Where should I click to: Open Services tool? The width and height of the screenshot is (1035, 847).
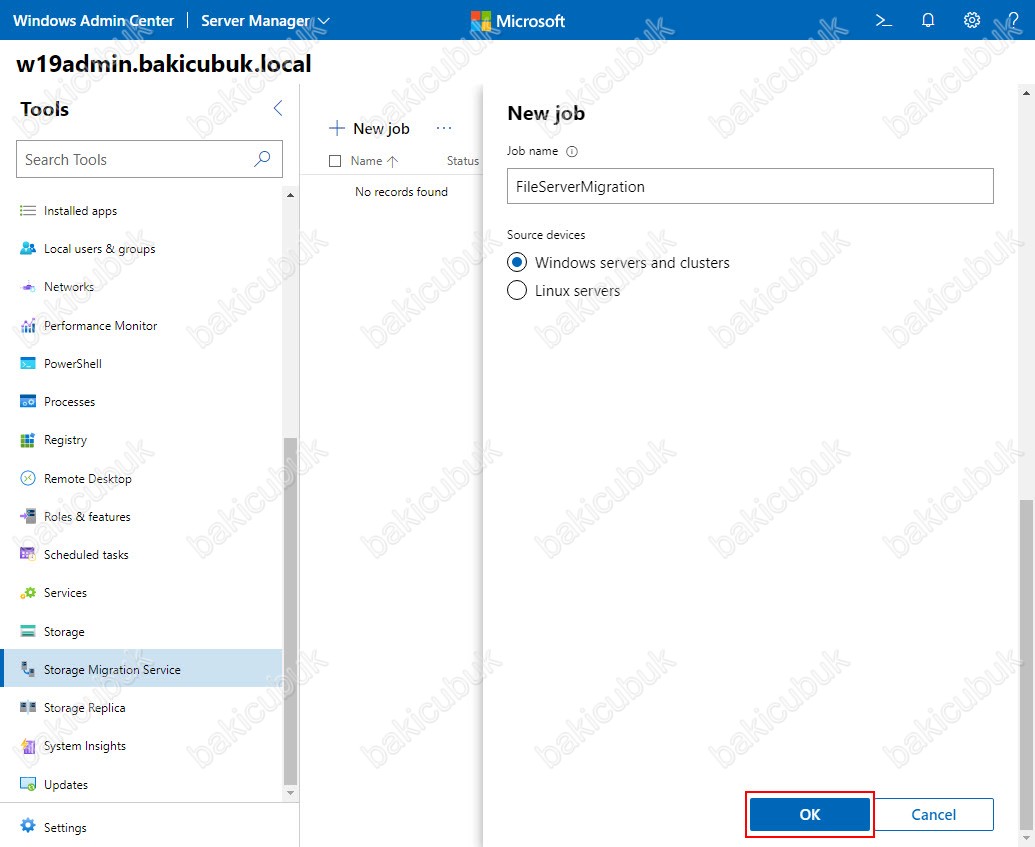143,593
